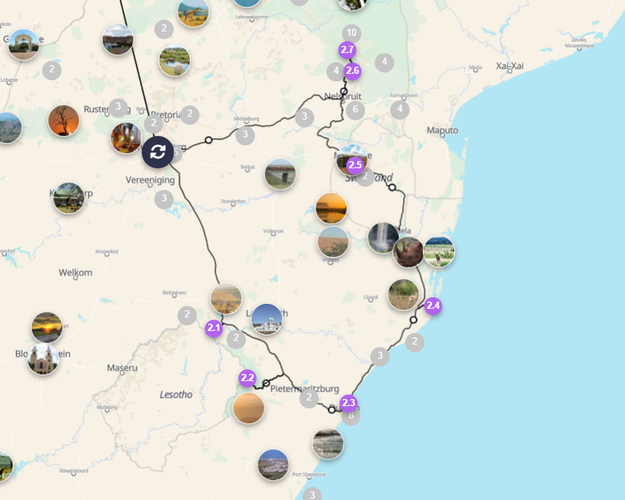Viewport: 625px width, 500px height.
Task: Expand the 2 cluster on the coast below marker 2.4
Action: click(x=415, y=342)
